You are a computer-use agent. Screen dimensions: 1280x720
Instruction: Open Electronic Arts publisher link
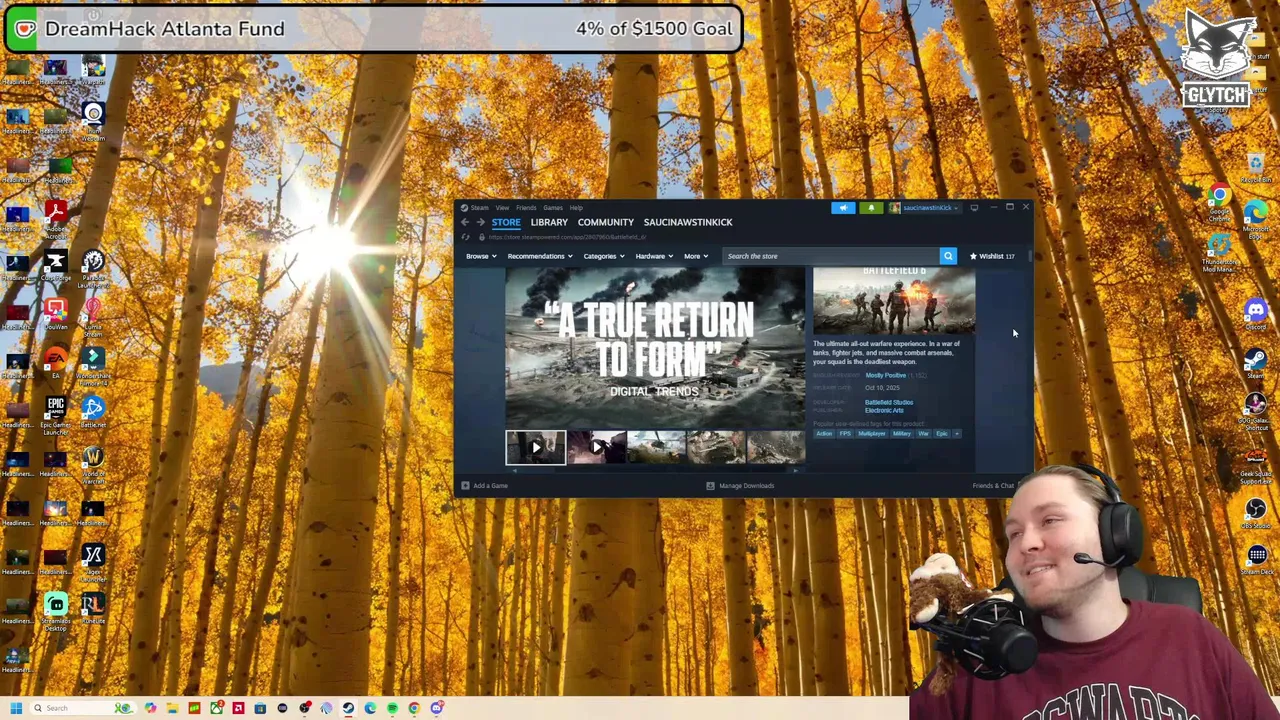point(884,410)
